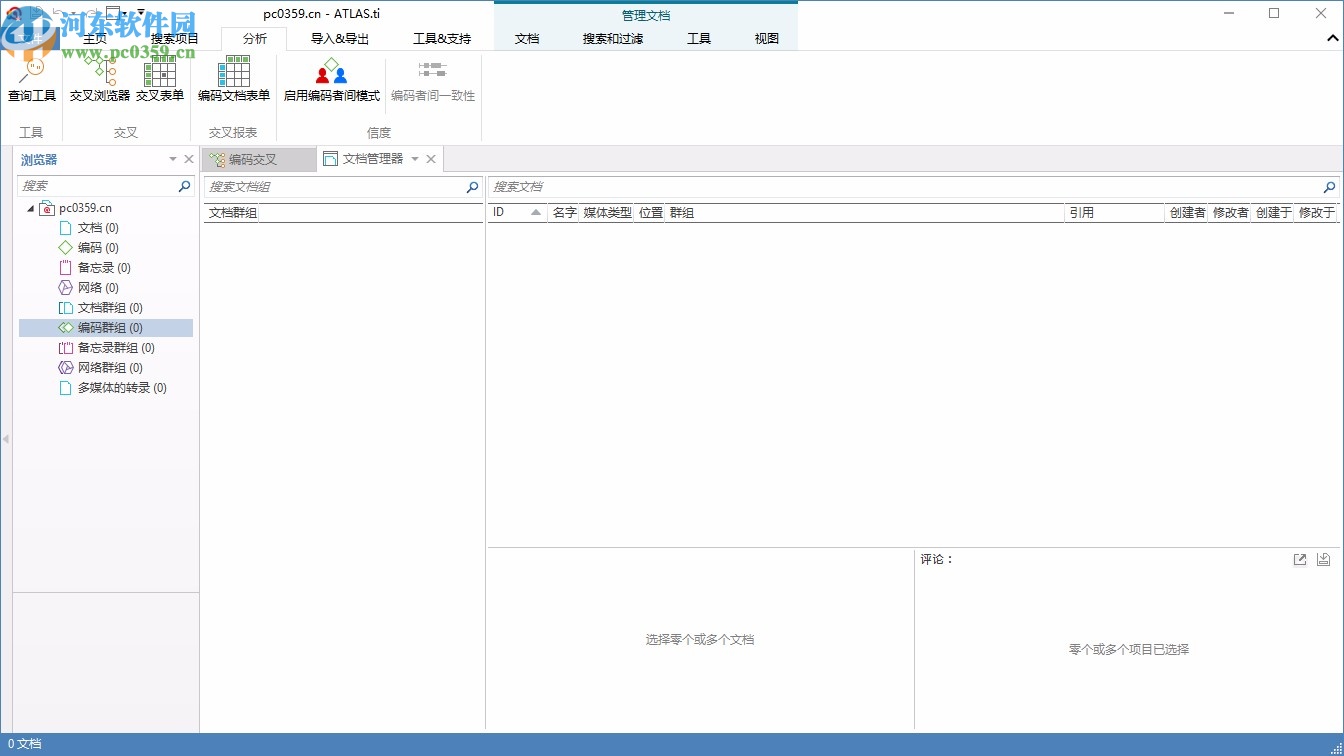Open the 编码文档表单 code-document table
The height and width of the screenshot is (756, 1344).
pyautogui.click(x=234, y=80)
